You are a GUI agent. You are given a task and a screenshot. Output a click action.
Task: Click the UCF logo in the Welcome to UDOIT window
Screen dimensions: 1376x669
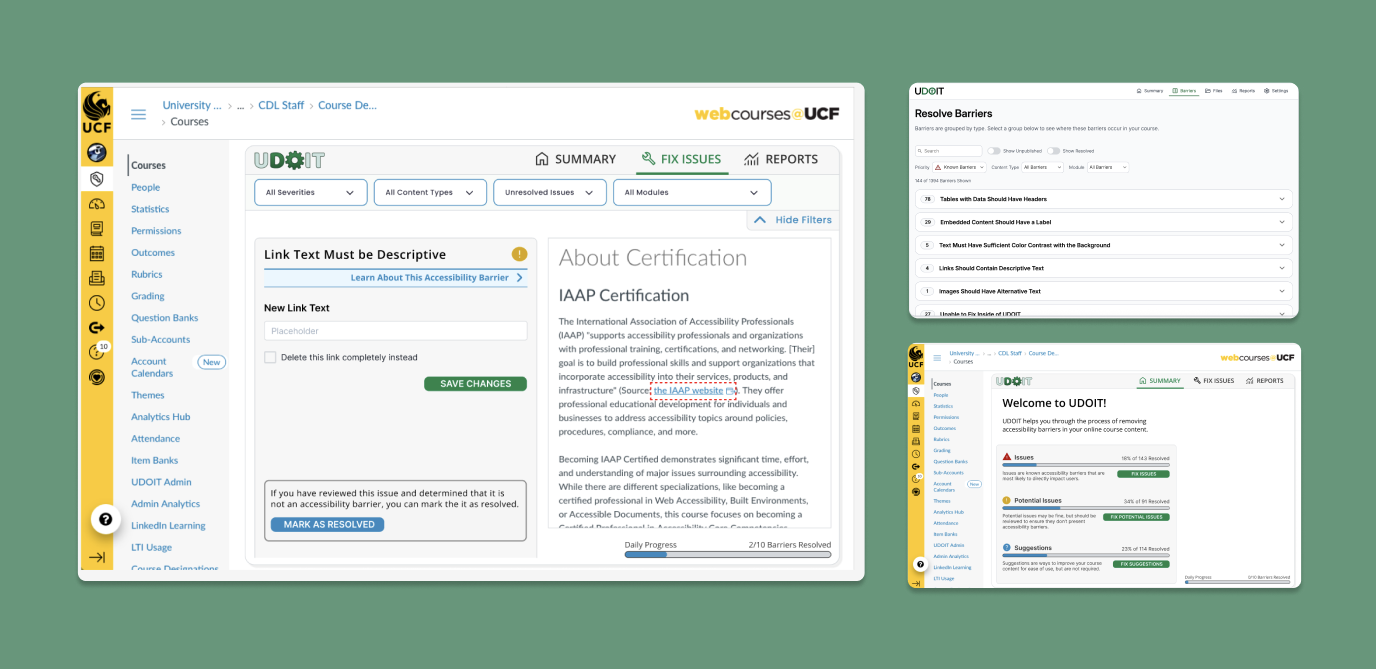click(x=916, y=356)
